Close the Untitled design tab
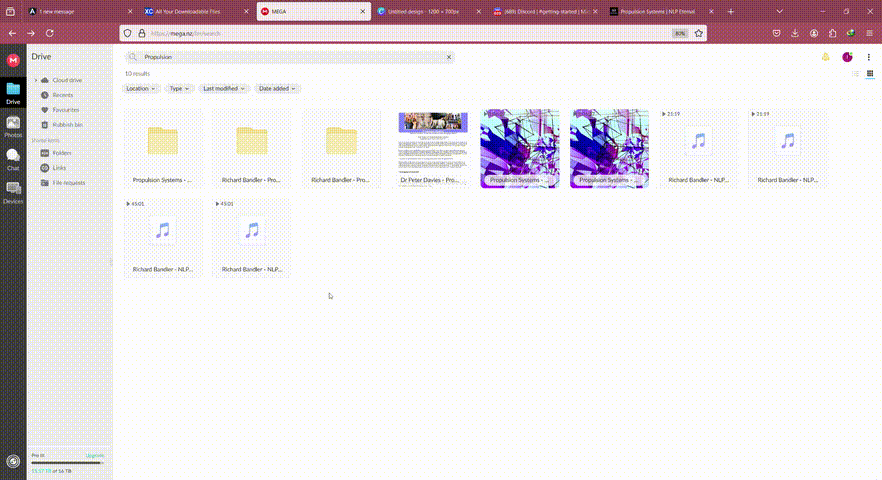 tap(479, 11)
